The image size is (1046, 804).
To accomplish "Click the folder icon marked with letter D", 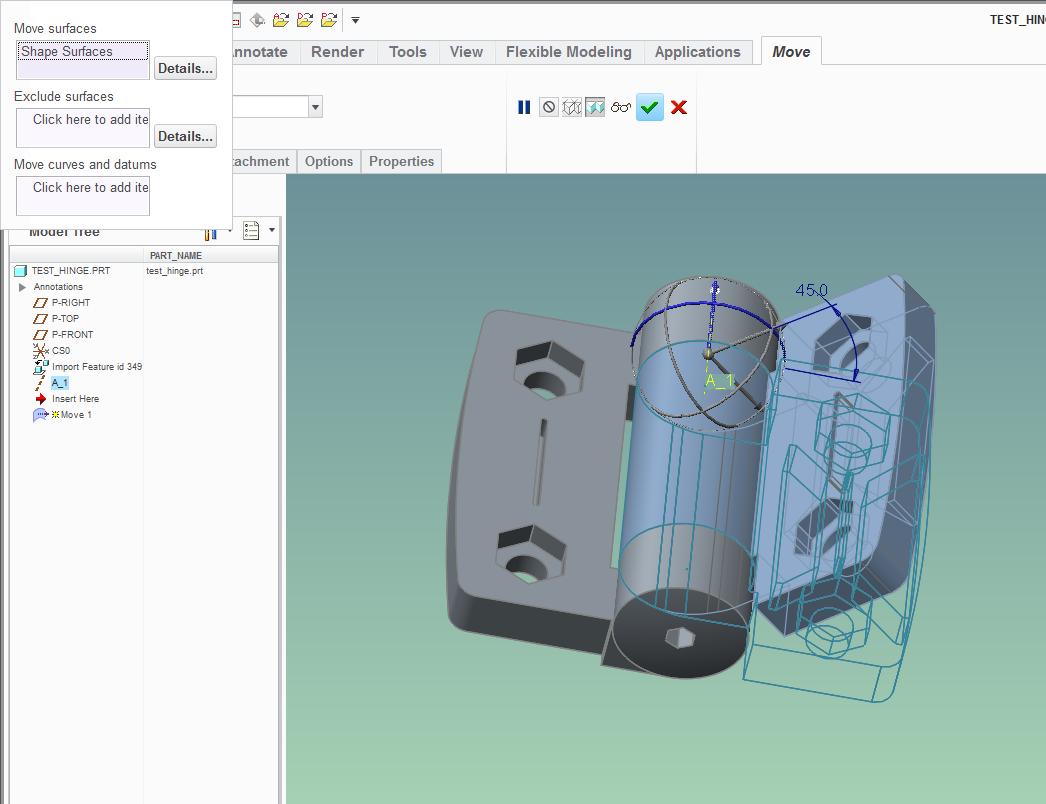I will (x=305, y=20).
